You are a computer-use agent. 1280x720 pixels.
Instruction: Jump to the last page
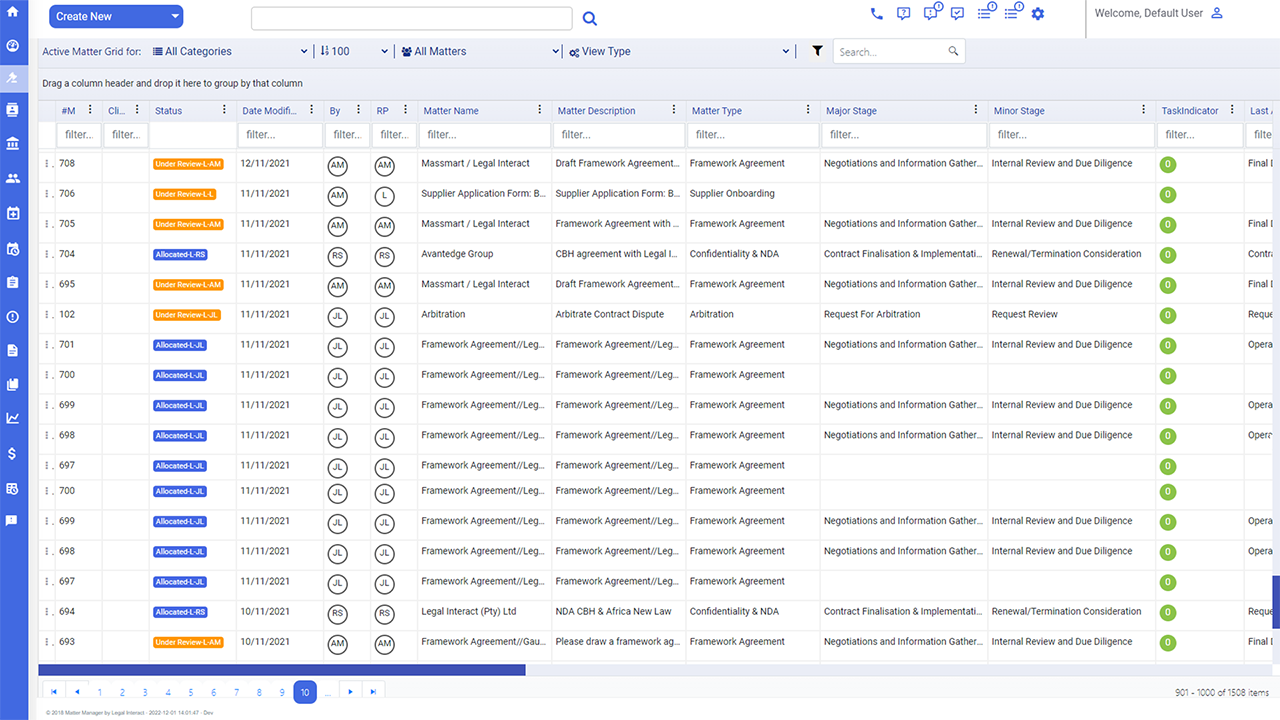point(373,692)
